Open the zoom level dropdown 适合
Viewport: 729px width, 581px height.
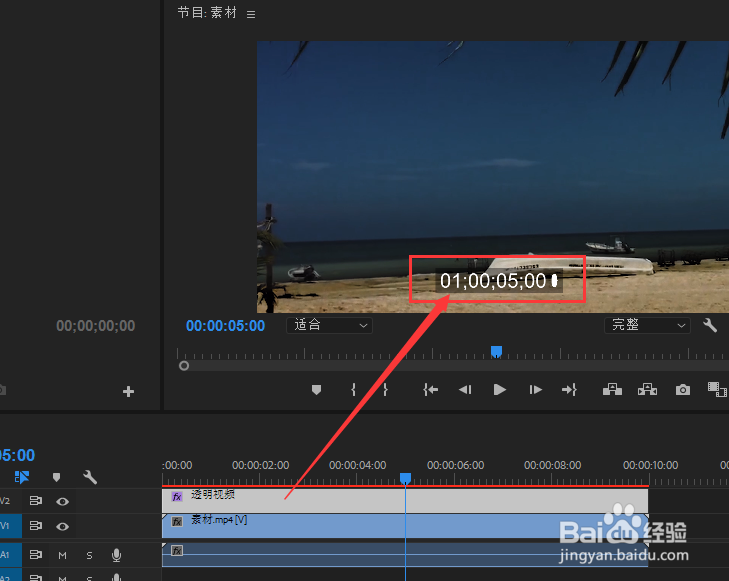(329, 325)
